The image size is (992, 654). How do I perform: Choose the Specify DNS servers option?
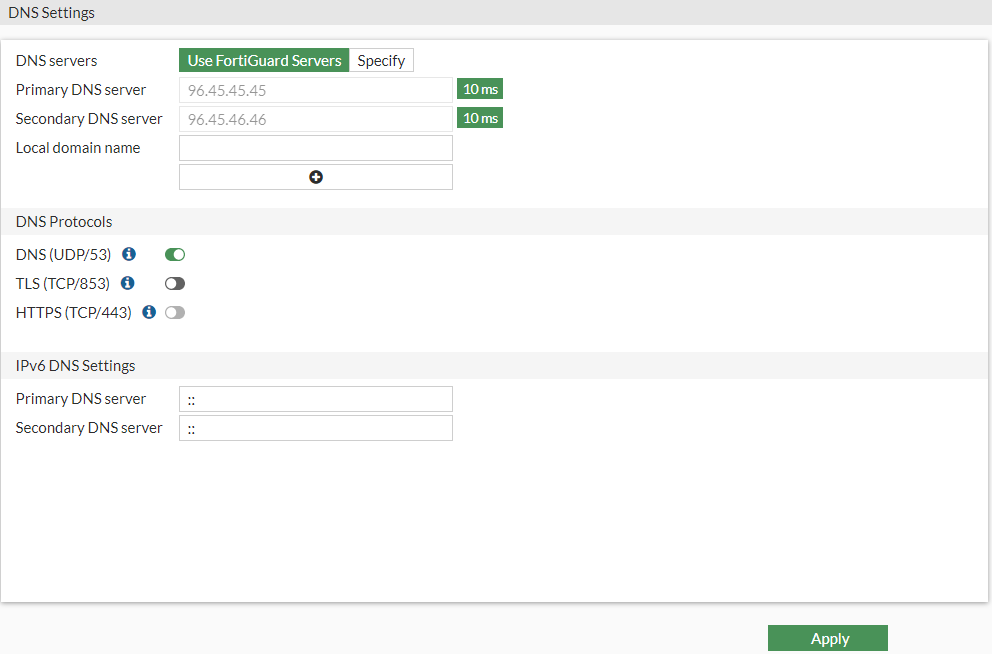[x=381, y=60]
